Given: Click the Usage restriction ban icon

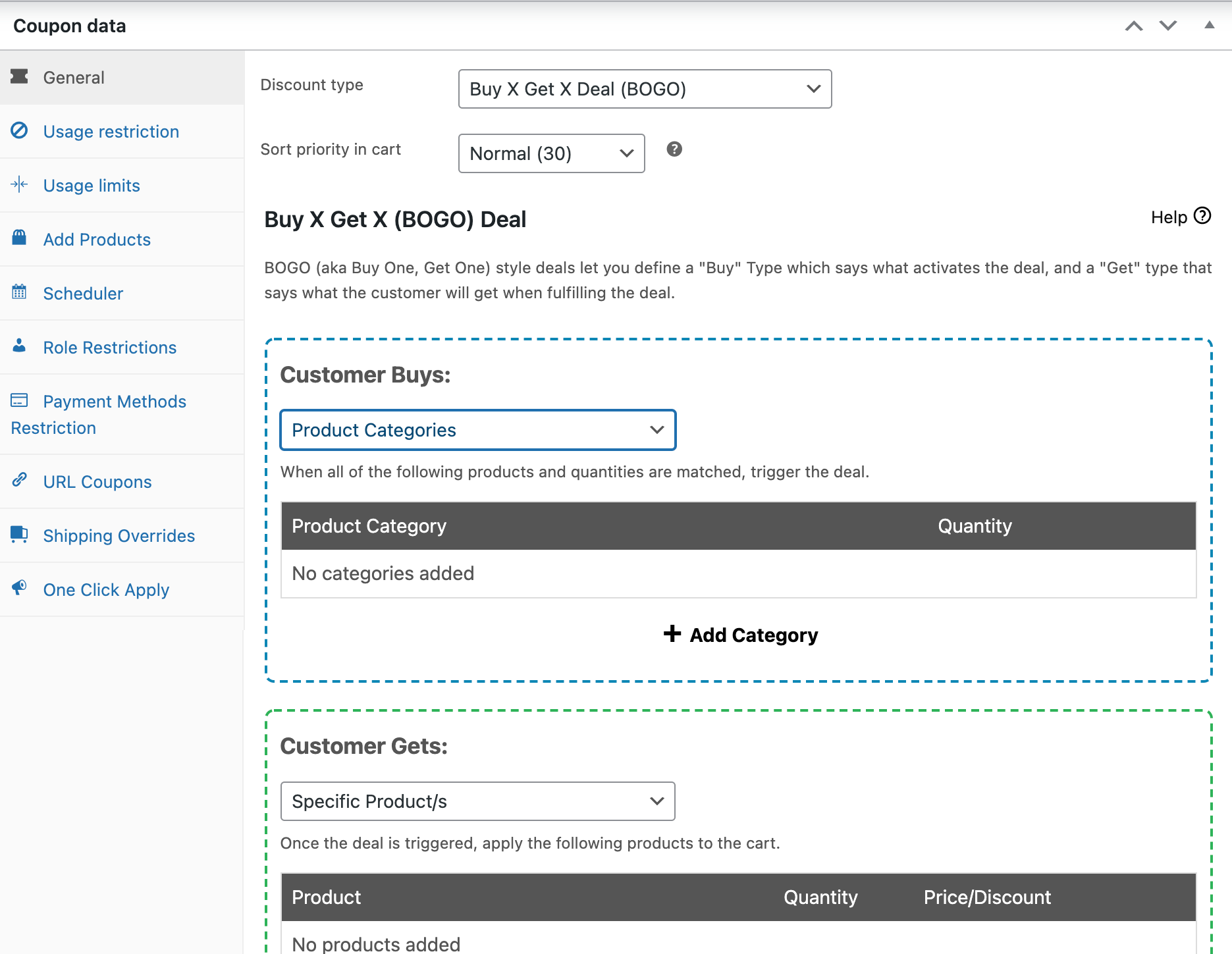Looking at the screenshot, I should [20, 131].
